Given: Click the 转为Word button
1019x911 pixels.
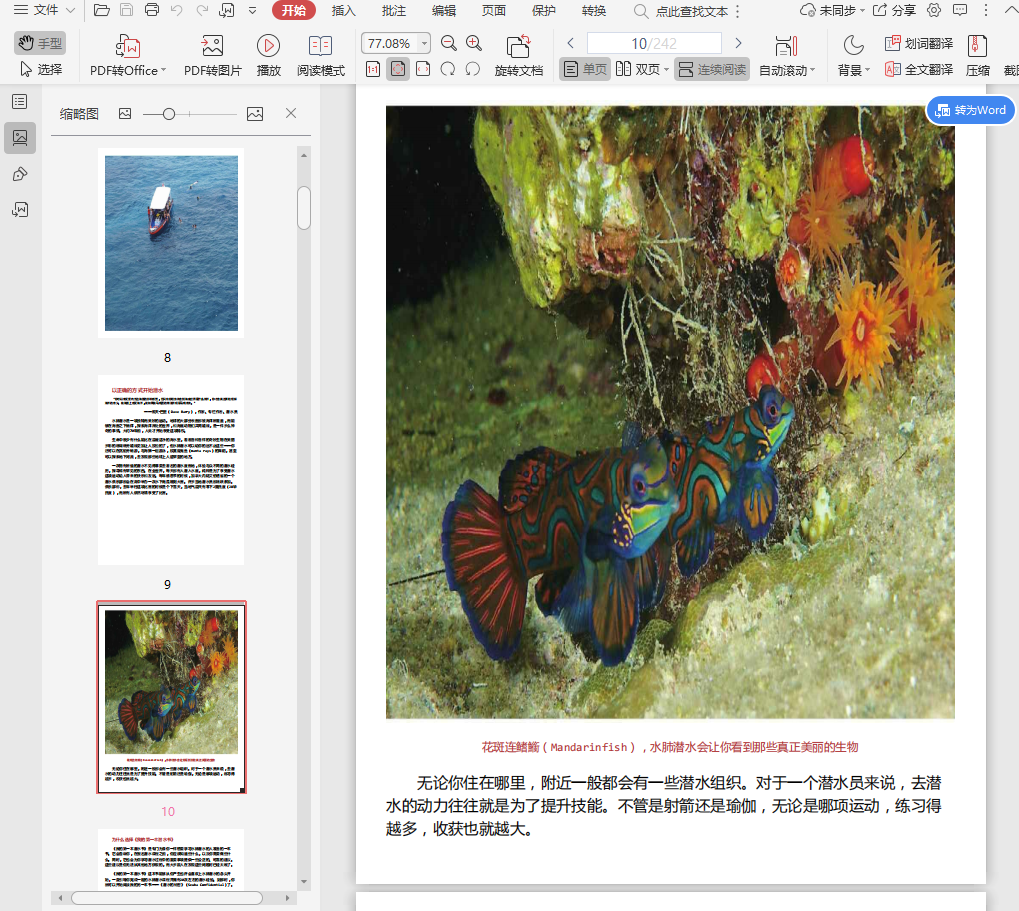Looking at the screenshot, I should (x=970, y=110).
